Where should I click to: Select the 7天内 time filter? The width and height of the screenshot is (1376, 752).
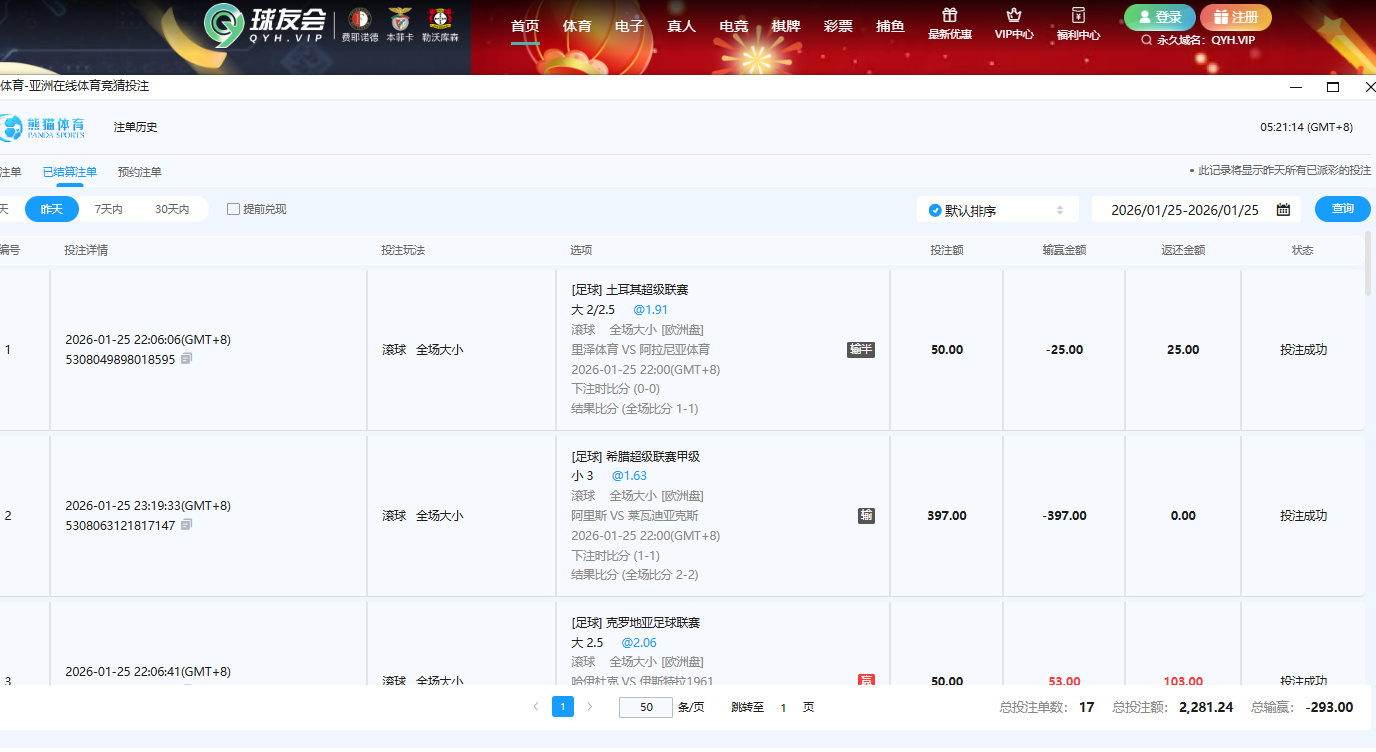[x=108, y=209]
